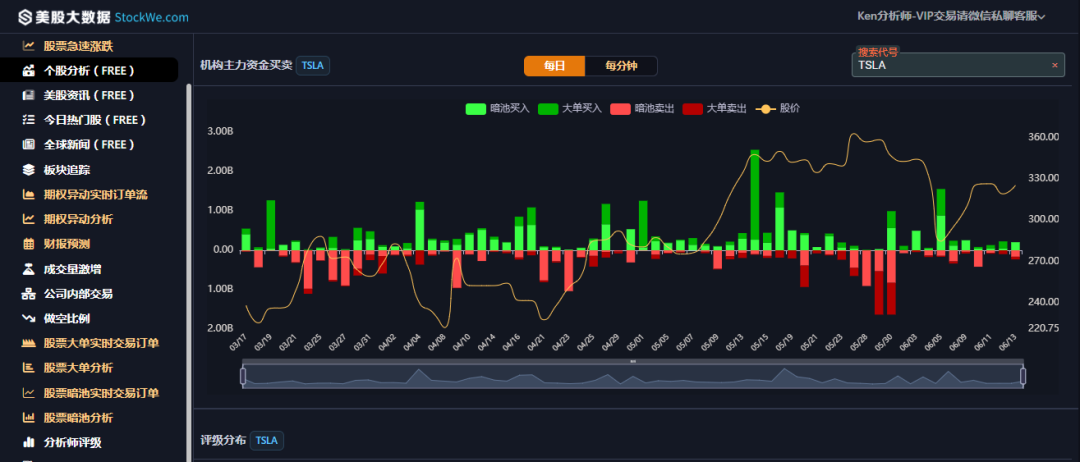Click the 期权异动实时订单流 chart icon
The width and height of the screenshot is (1080, 462).
click(28, 194)
